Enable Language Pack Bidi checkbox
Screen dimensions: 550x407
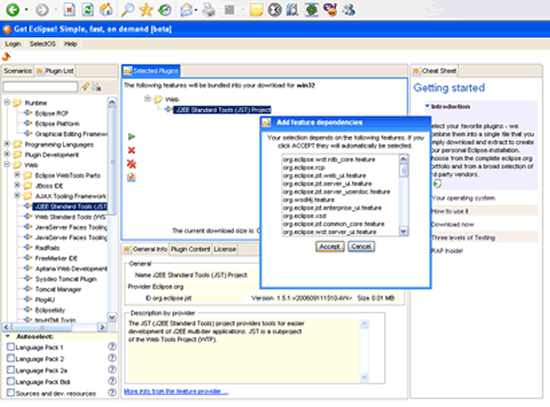point(11,381)
